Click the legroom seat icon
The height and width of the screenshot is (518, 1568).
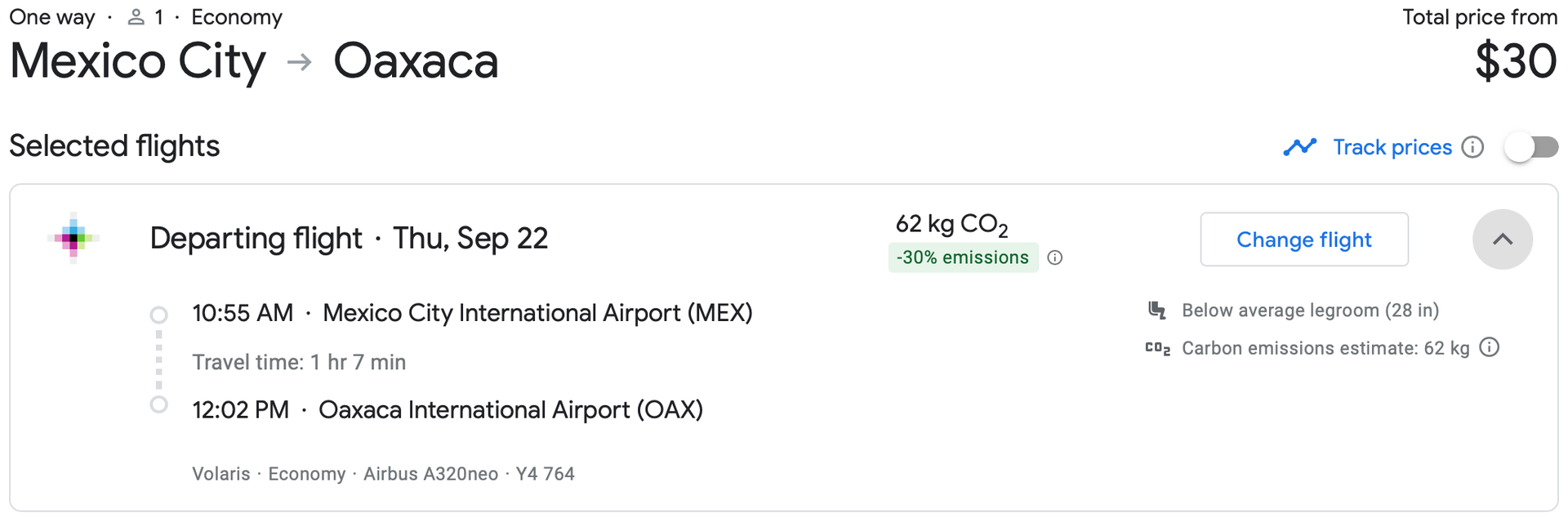[x=1156, y=310]
